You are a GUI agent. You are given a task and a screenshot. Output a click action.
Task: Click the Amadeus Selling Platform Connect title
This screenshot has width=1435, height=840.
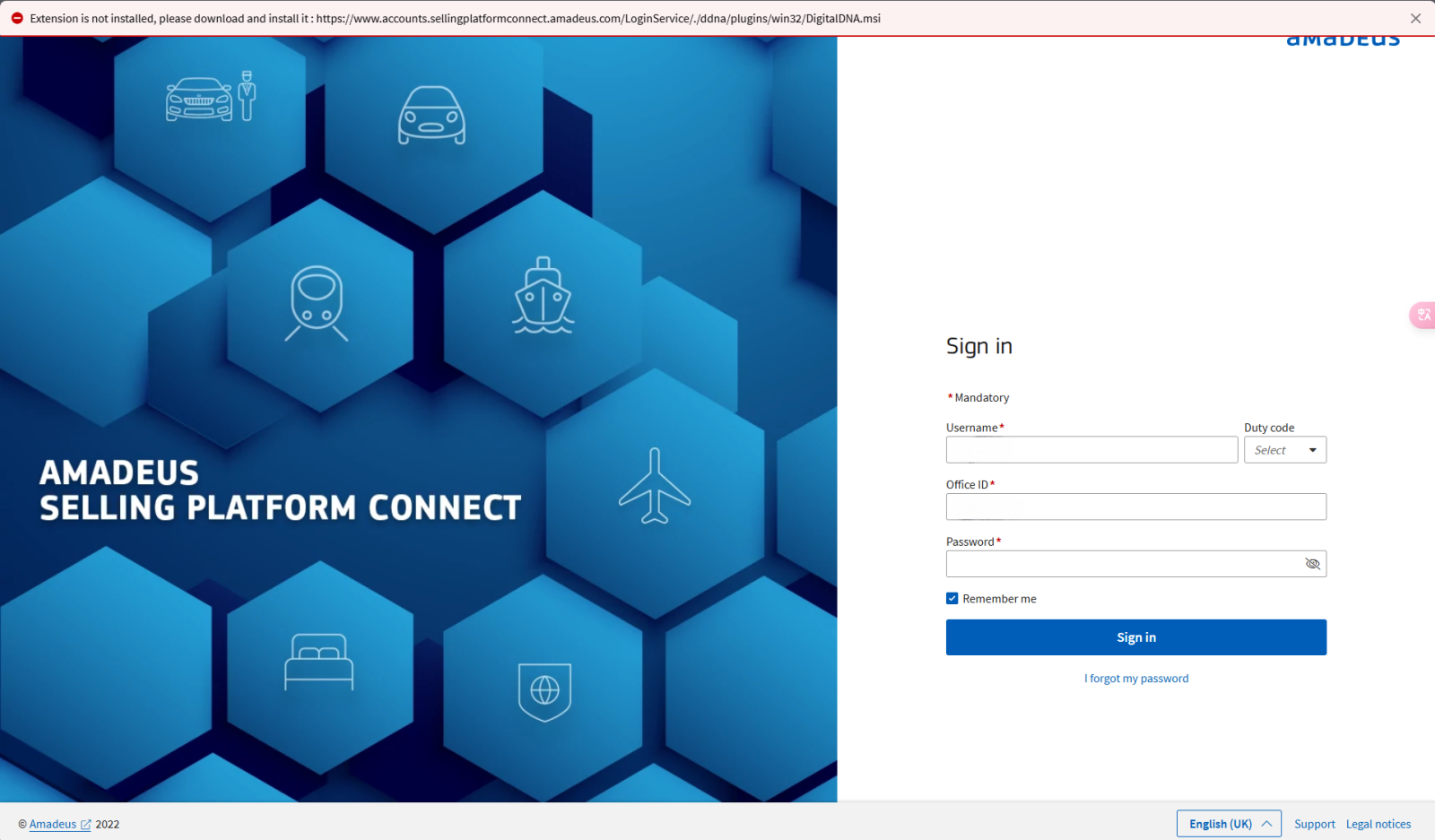[280, 490]
